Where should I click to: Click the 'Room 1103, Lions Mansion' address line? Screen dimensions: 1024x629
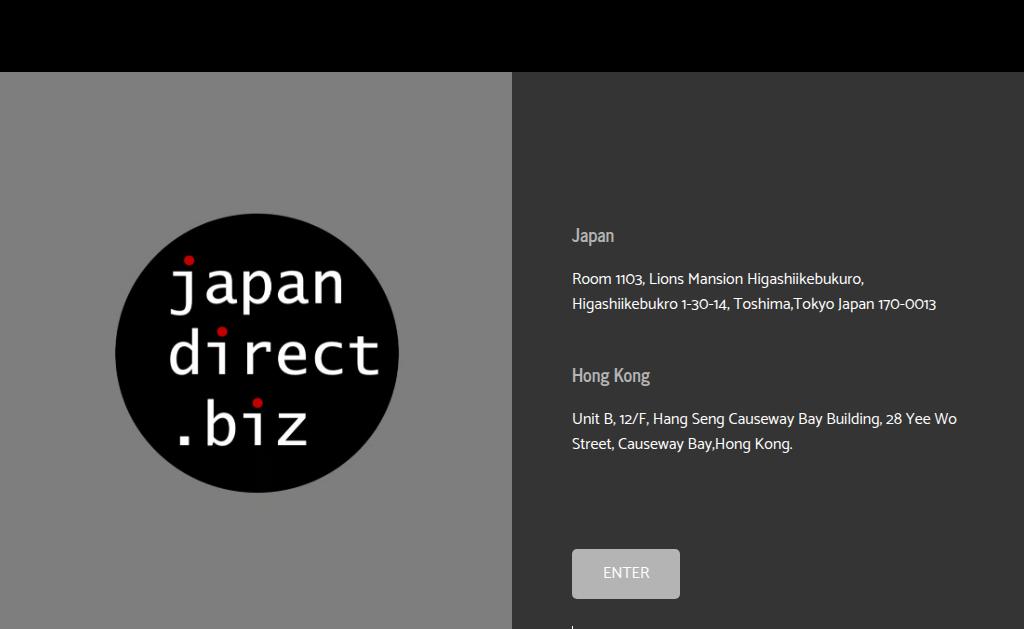point(718,279)
